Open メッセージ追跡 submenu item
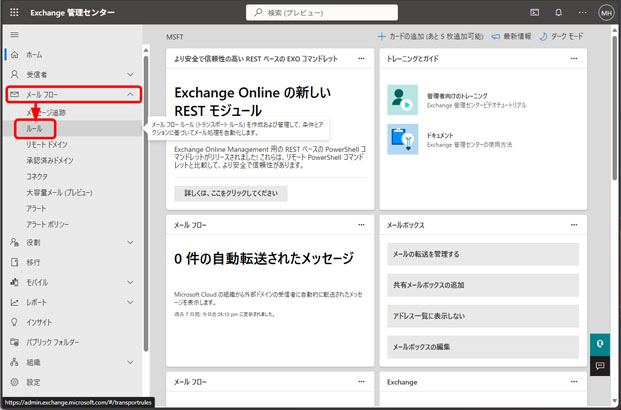Screen dimensions: 621x410 (x=46, y=113)
